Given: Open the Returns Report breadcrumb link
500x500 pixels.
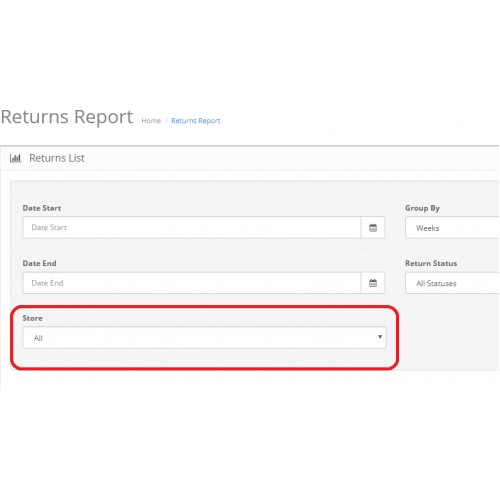Looking at the screenshot, I should click(x=196, y=121).
